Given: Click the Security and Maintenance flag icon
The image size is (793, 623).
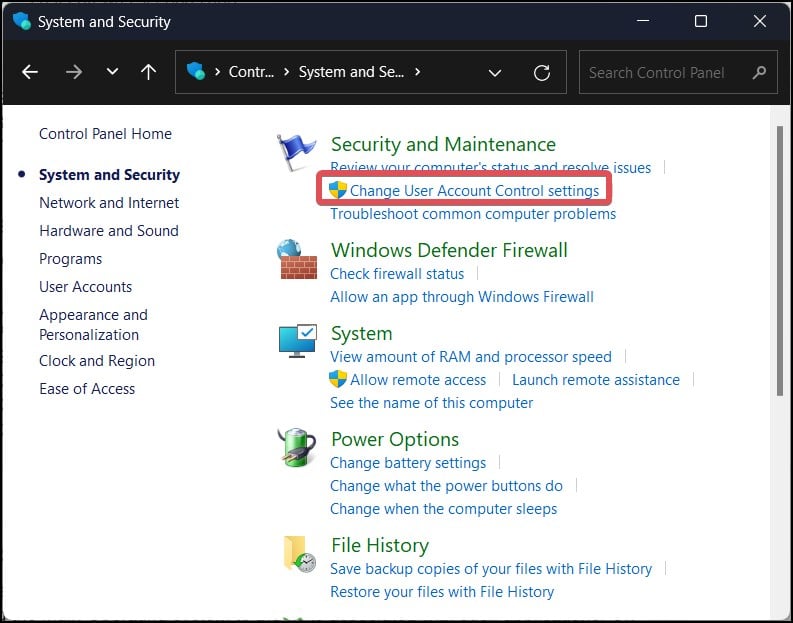Looking at the screenshot, I should 297,153.
